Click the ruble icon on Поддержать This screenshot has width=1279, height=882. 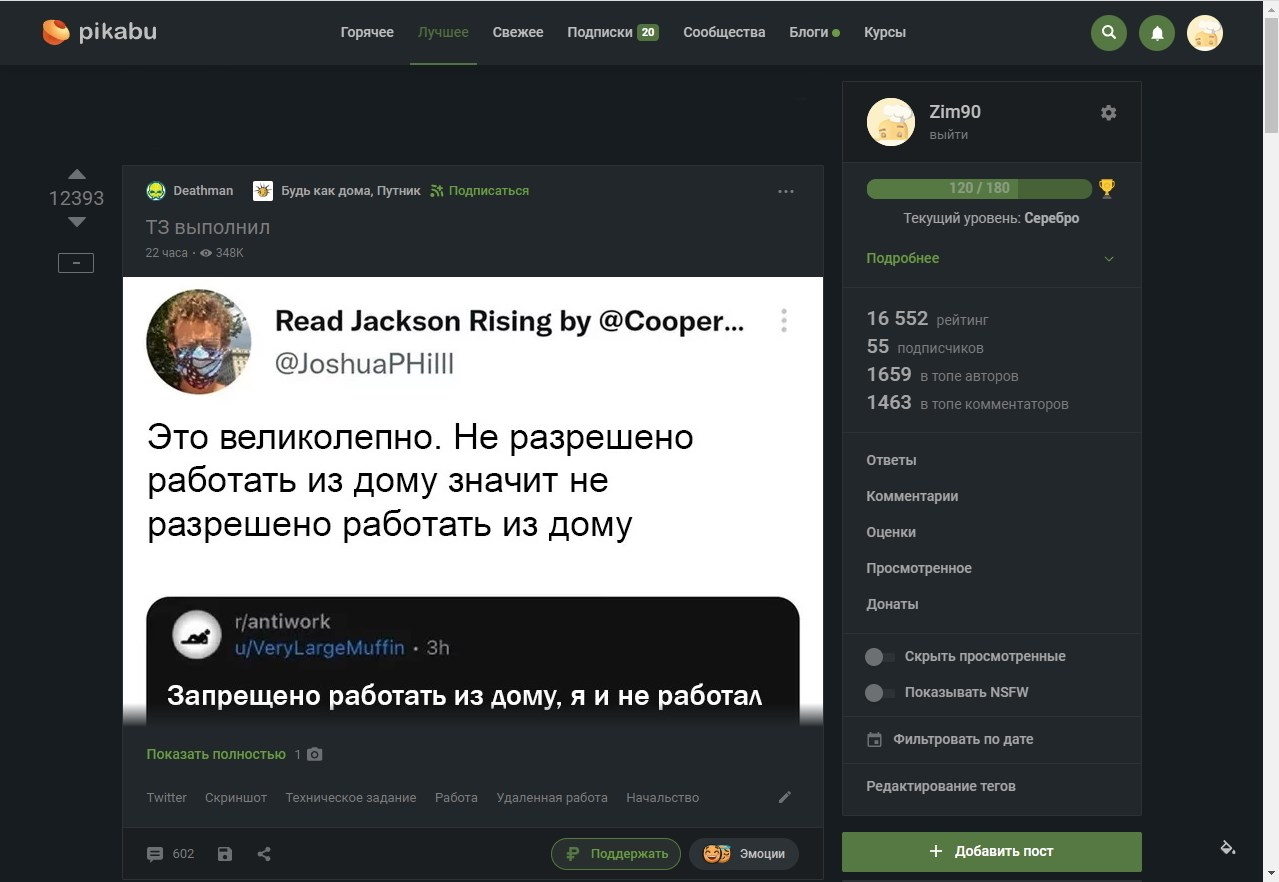coord(573,854)
